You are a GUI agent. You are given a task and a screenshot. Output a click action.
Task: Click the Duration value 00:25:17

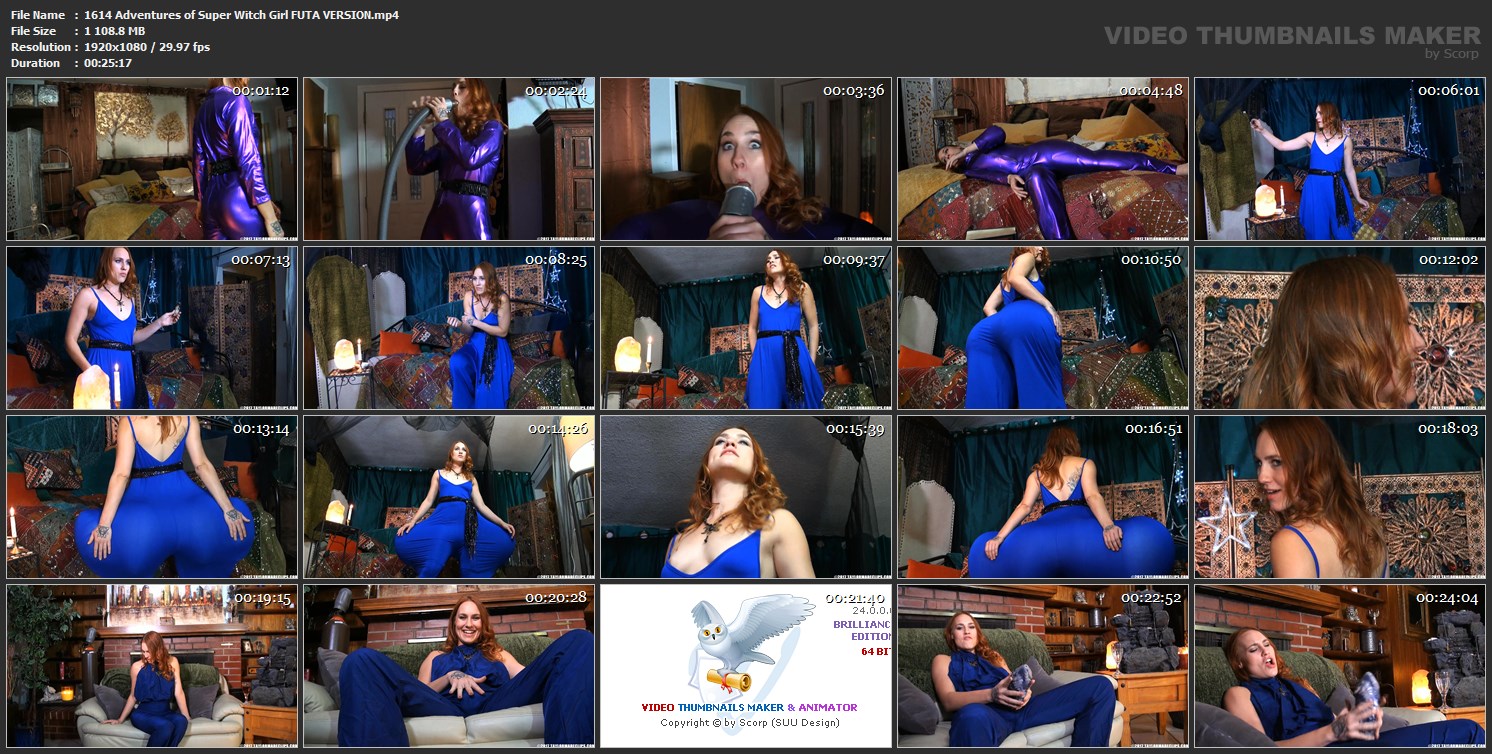click(108, 63)
